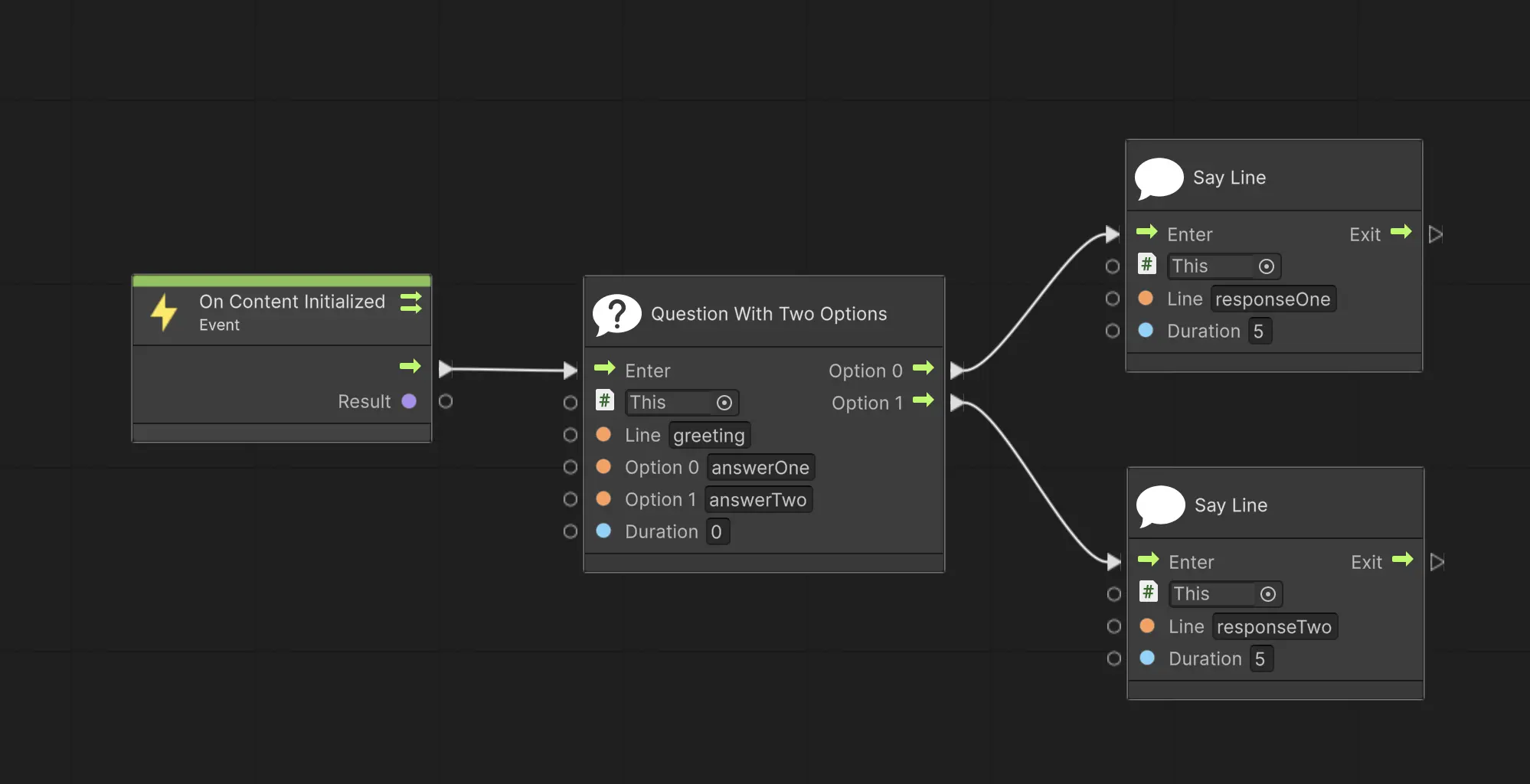Click the Option 0 output arrow on Question node
Viewport: 1530px width, 784px height.
click(924, 369)
